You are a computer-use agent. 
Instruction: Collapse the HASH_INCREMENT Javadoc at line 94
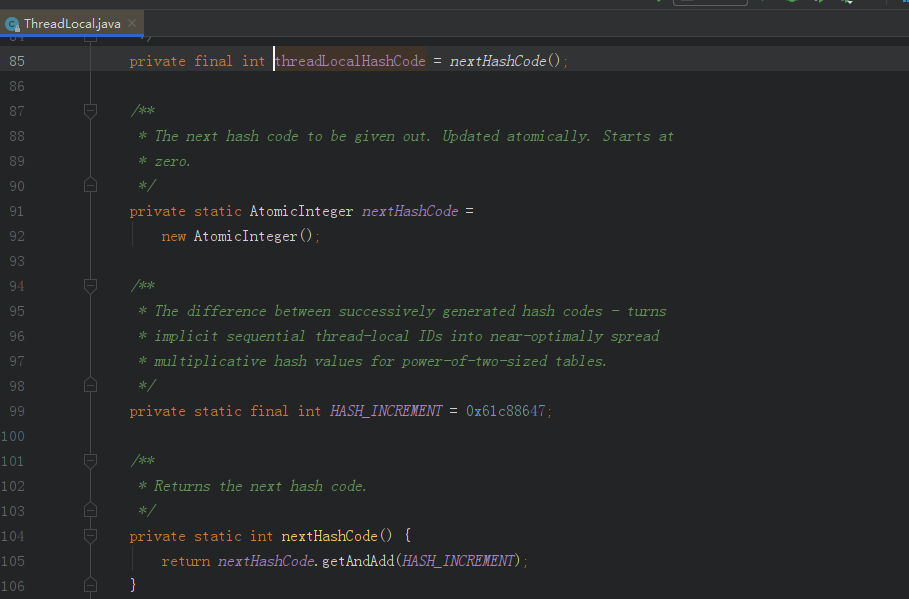pos(91,286)
